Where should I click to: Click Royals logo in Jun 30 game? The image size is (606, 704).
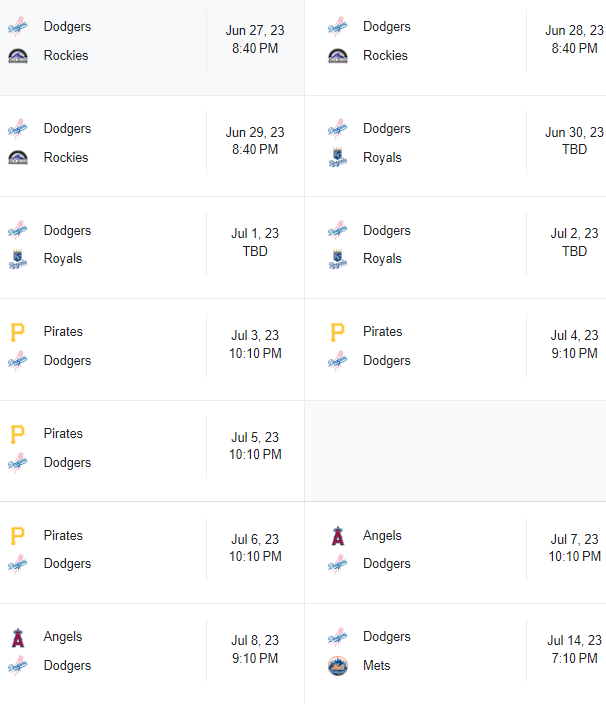pos(338,158)
